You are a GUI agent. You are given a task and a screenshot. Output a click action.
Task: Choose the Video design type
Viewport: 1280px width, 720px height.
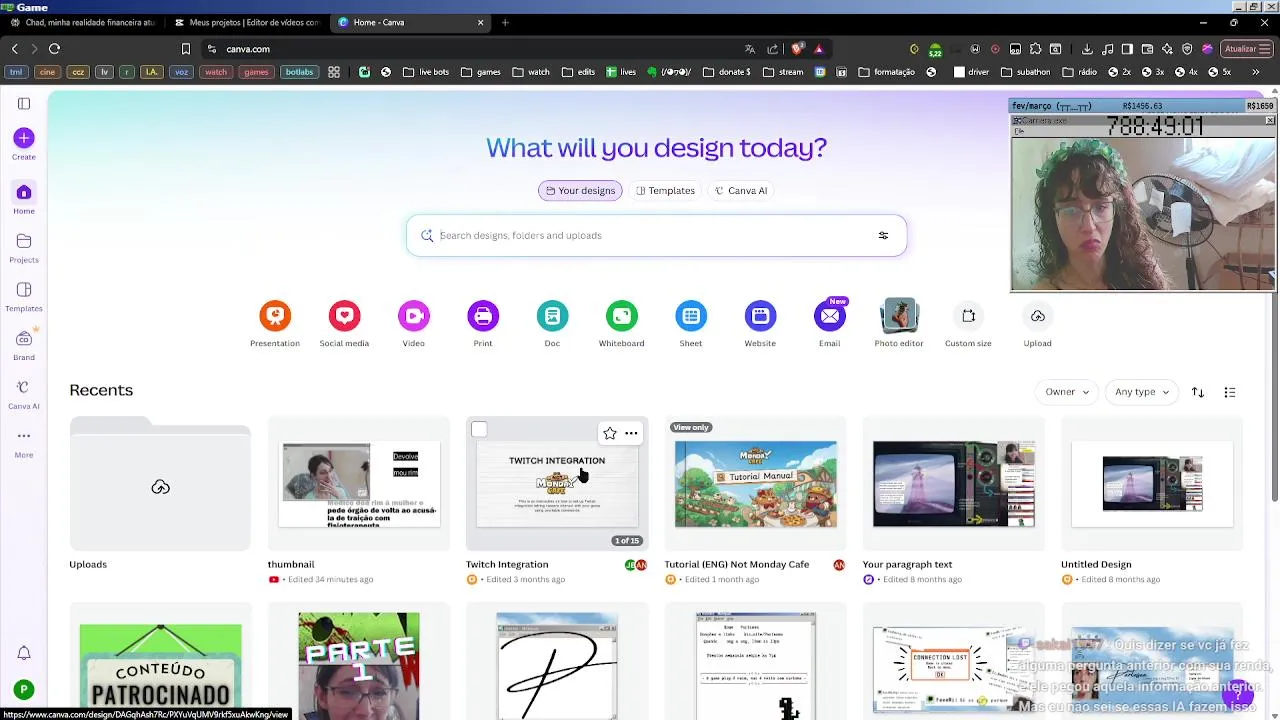(x=413, y=325)
